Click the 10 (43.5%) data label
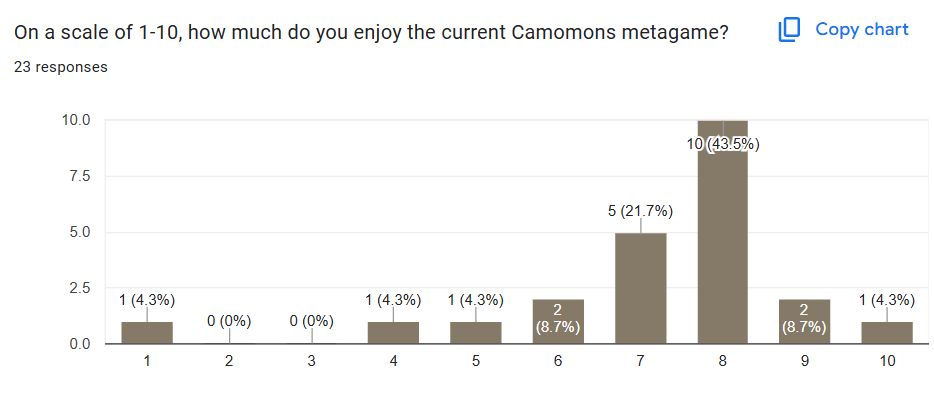The width and height of the screenshot is (934, 416). (x=722, y=144)
